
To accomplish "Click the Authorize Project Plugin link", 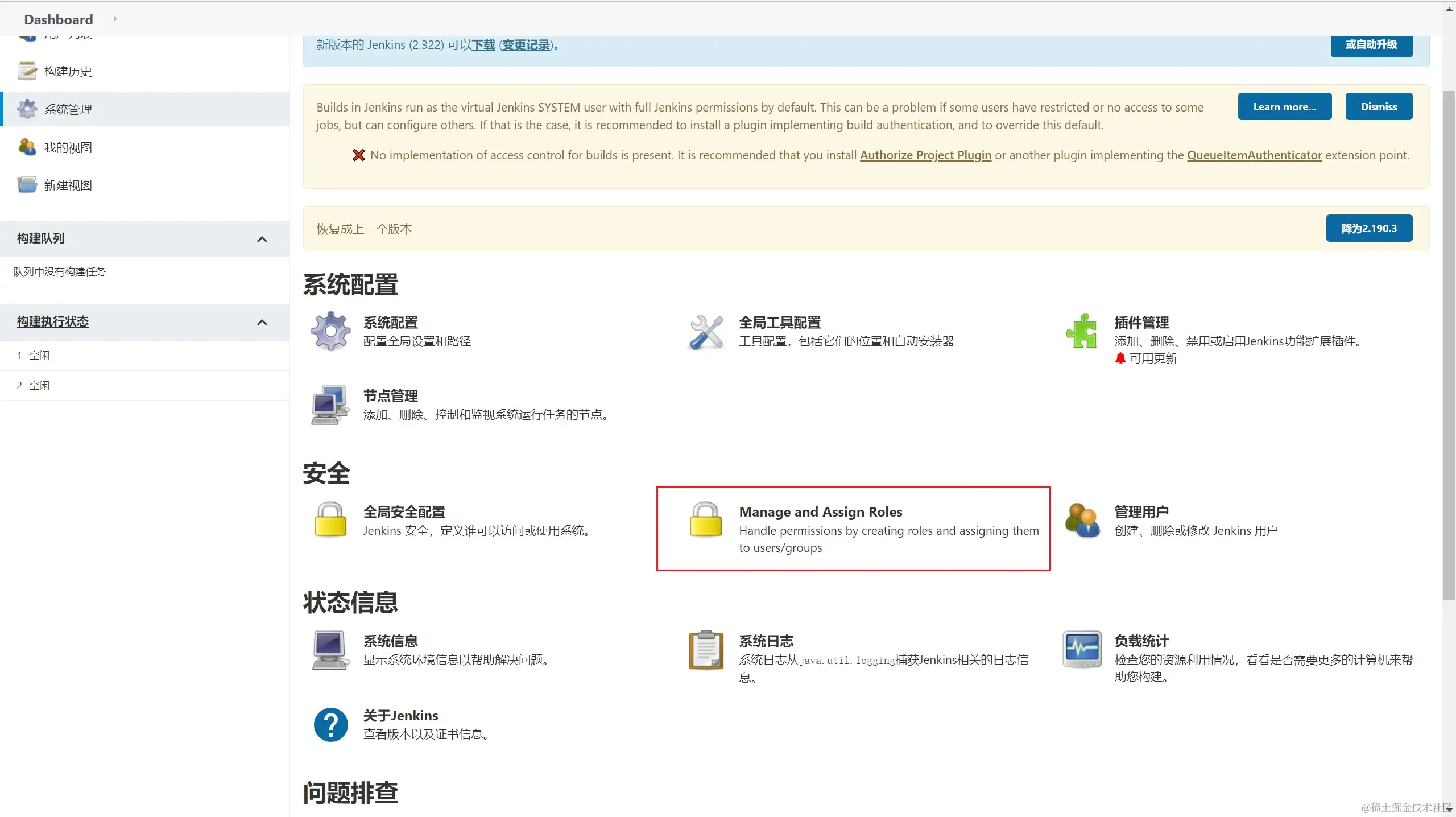I will [925, 155].
